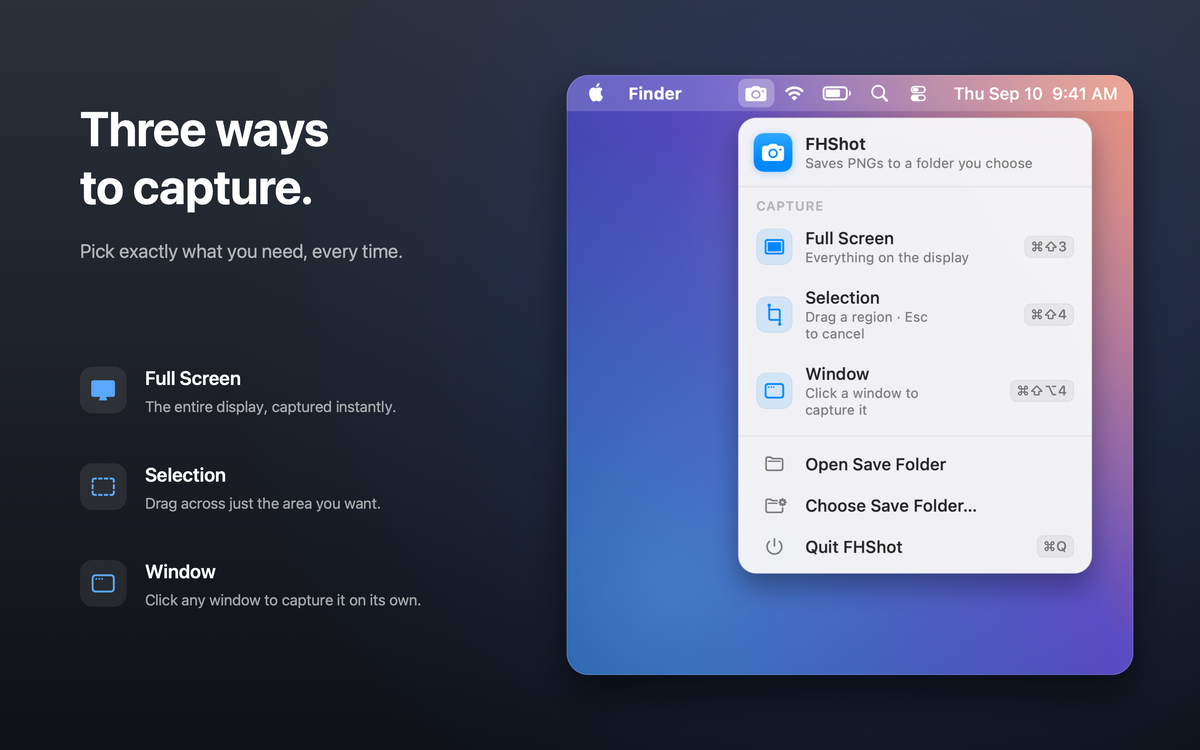This screenshot has width=1200, height=750.
Task: Choose Selection capture in menu
Action: click(915, 315)
